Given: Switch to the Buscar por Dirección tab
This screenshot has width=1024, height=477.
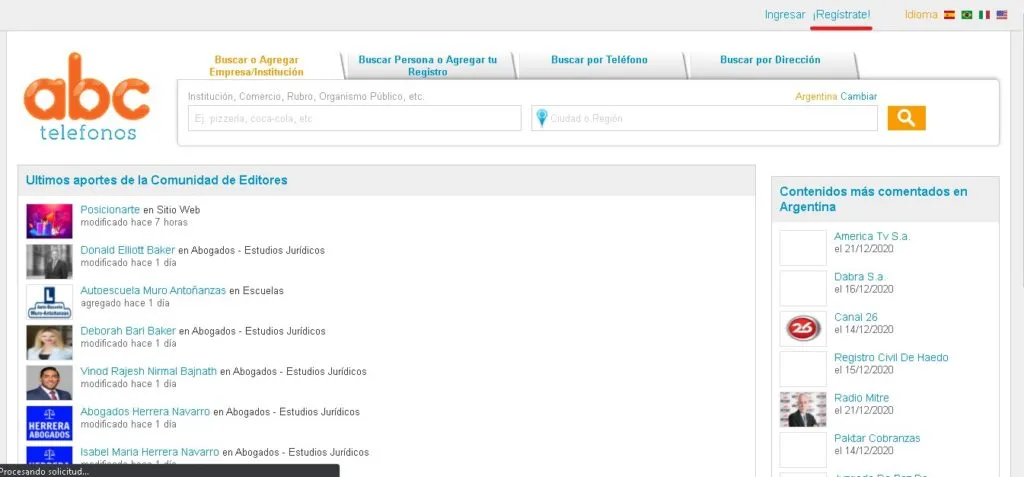Looking at the screenshot, I should [x=770, y=60].
